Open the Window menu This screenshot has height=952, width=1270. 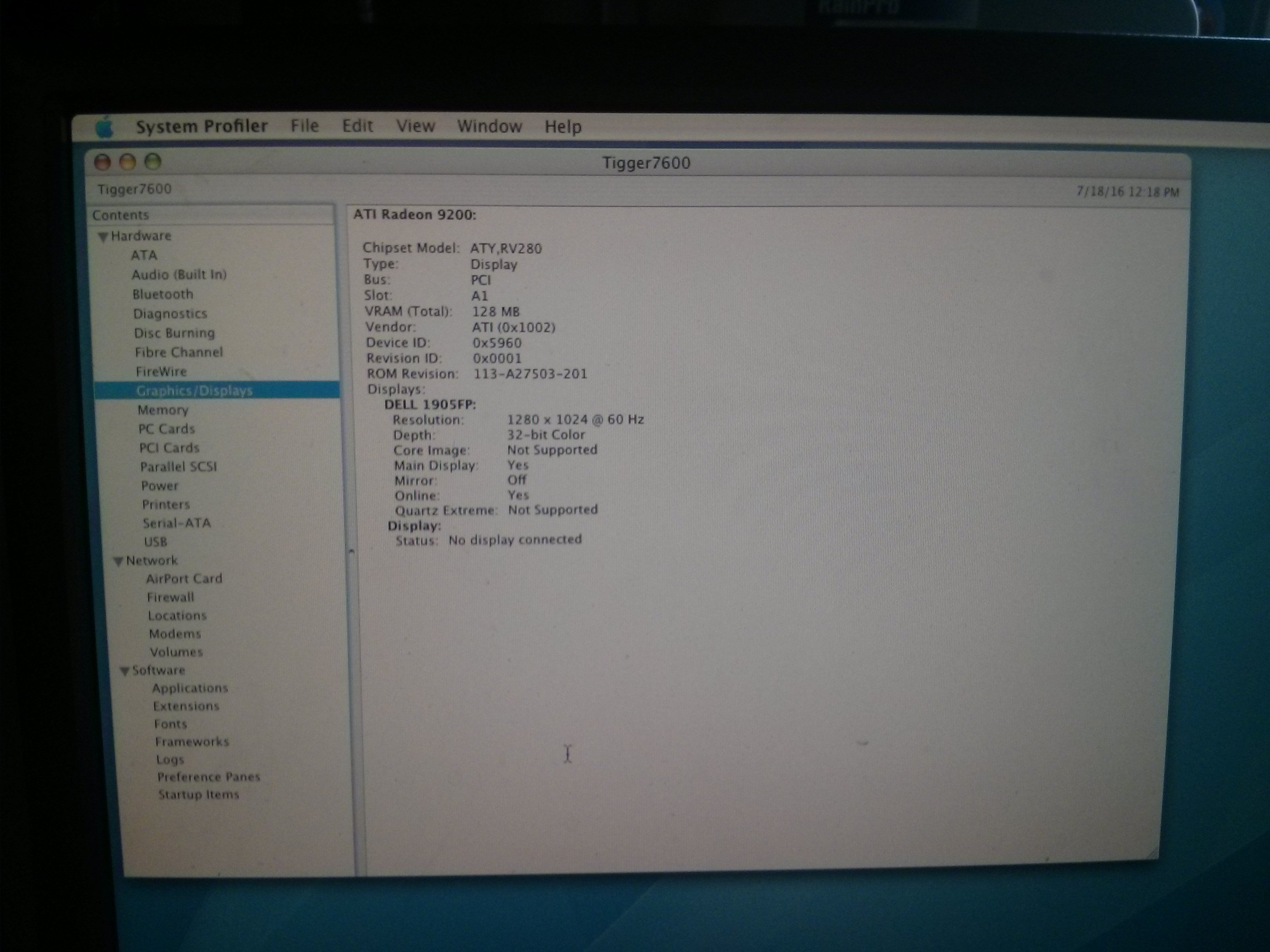coord(489,126)
